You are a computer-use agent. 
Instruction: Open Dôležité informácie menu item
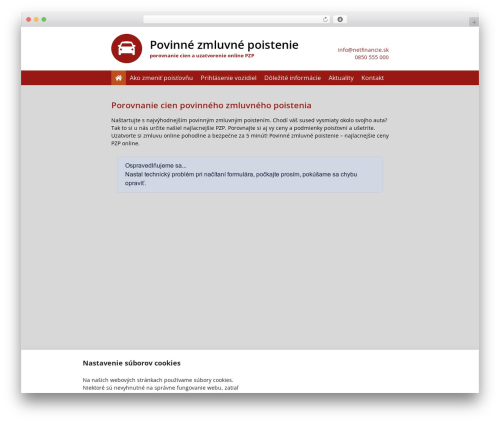pyautogui.click(x=292, y=78)
